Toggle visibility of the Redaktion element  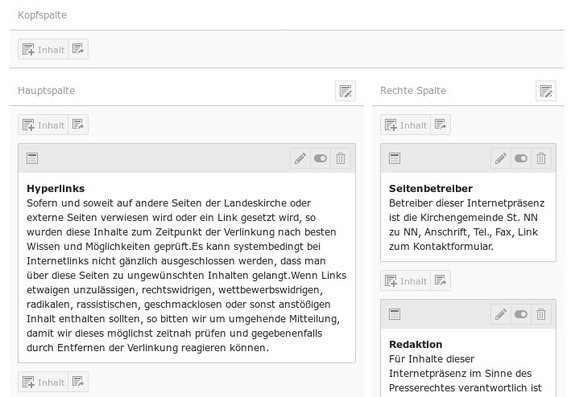(x=521, y=314)
